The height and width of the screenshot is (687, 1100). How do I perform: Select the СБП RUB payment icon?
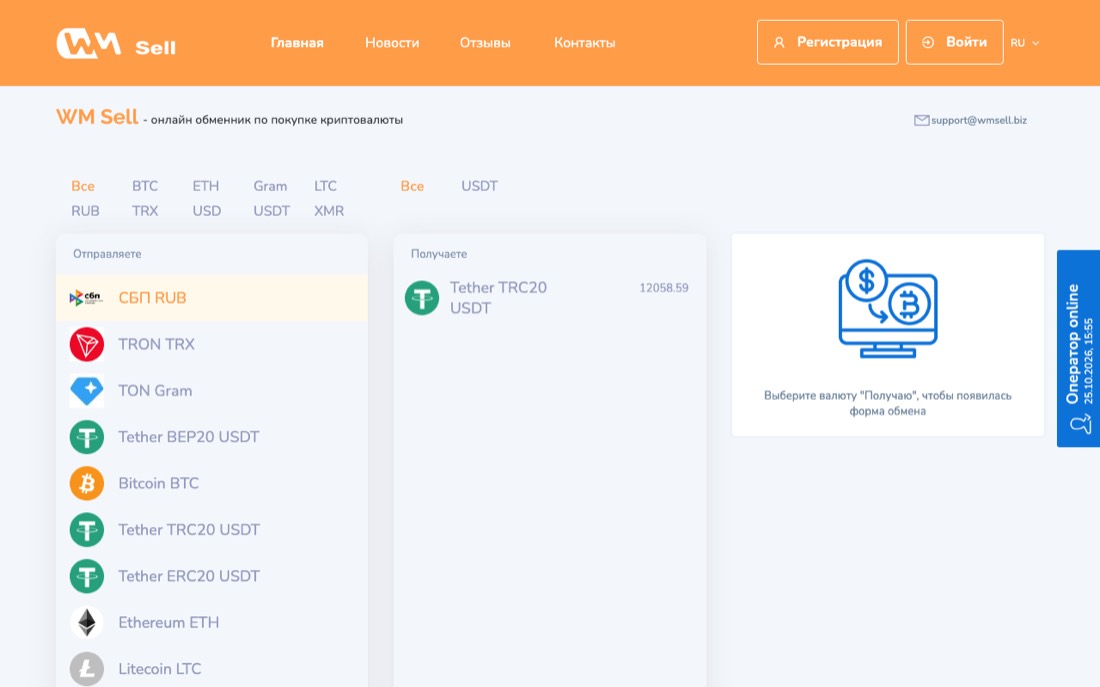[86, 298]
